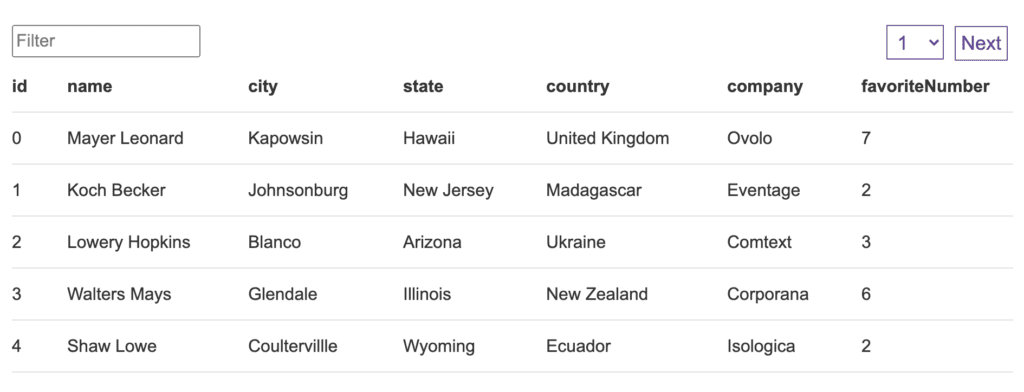
Task: Select the state column header
Action: 423,86
